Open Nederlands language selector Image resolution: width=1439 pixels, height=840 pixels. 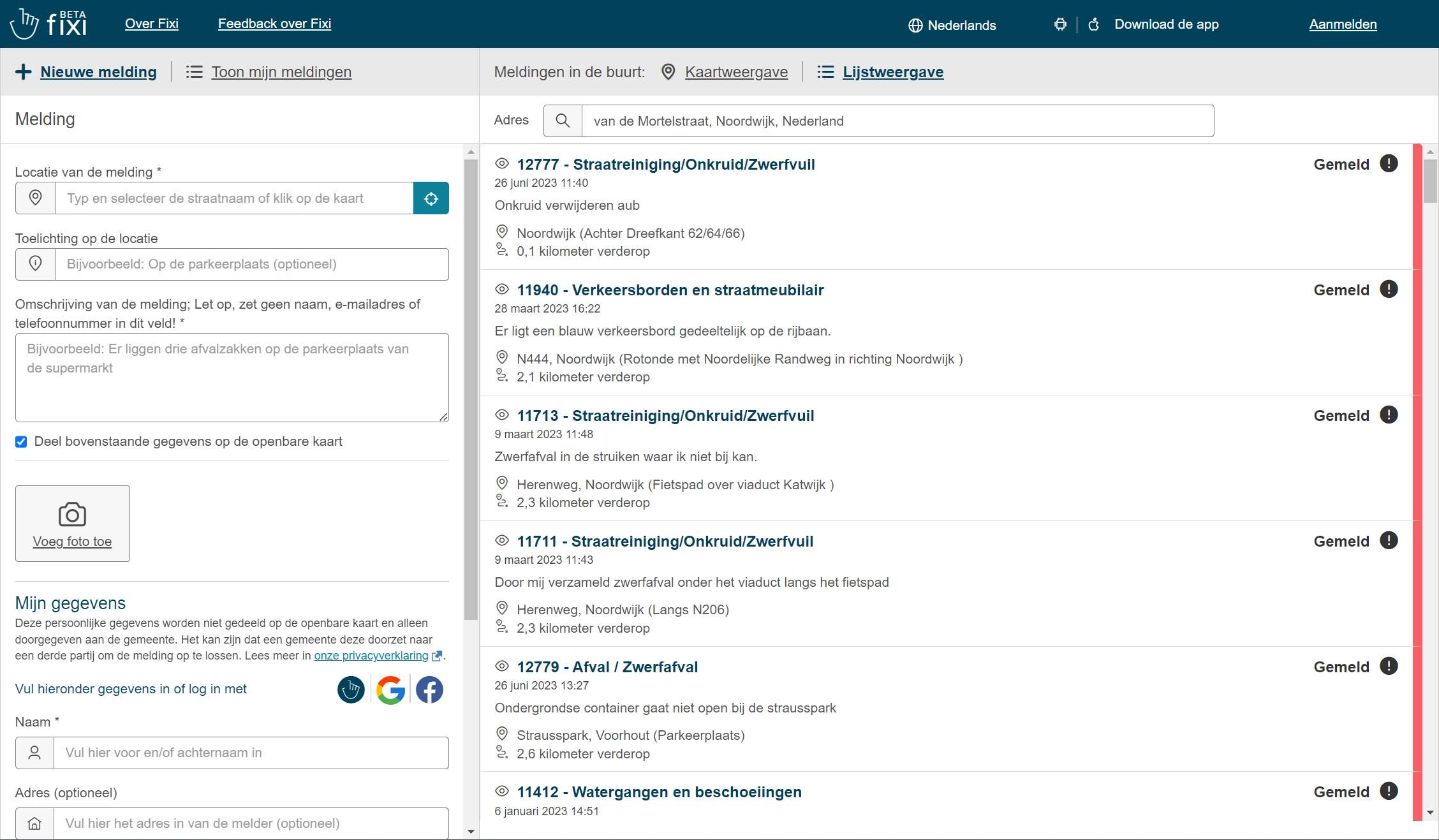point(952,25)
